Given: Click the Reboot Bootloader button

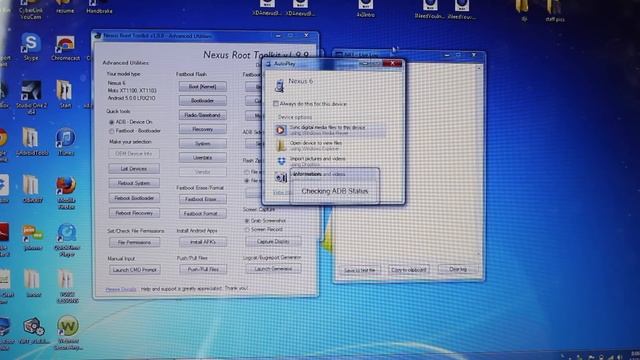Looking at the screenshot, I should tap(134, 198).
